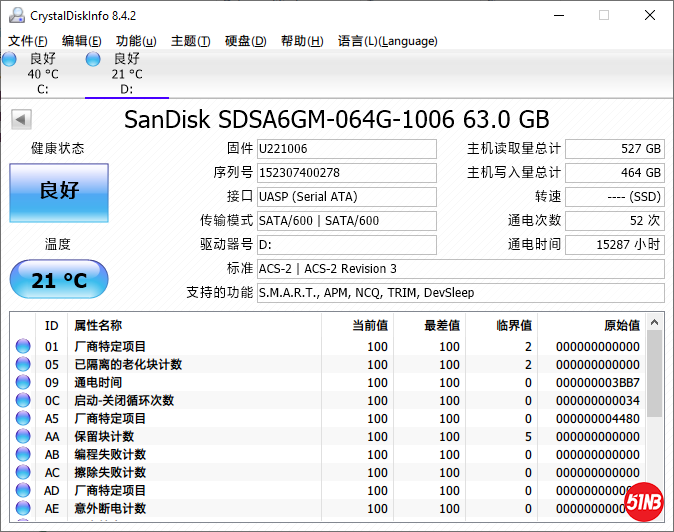Click the C: drive status orb
This screenshot has height=532, width=674.
tap(9, 60)
